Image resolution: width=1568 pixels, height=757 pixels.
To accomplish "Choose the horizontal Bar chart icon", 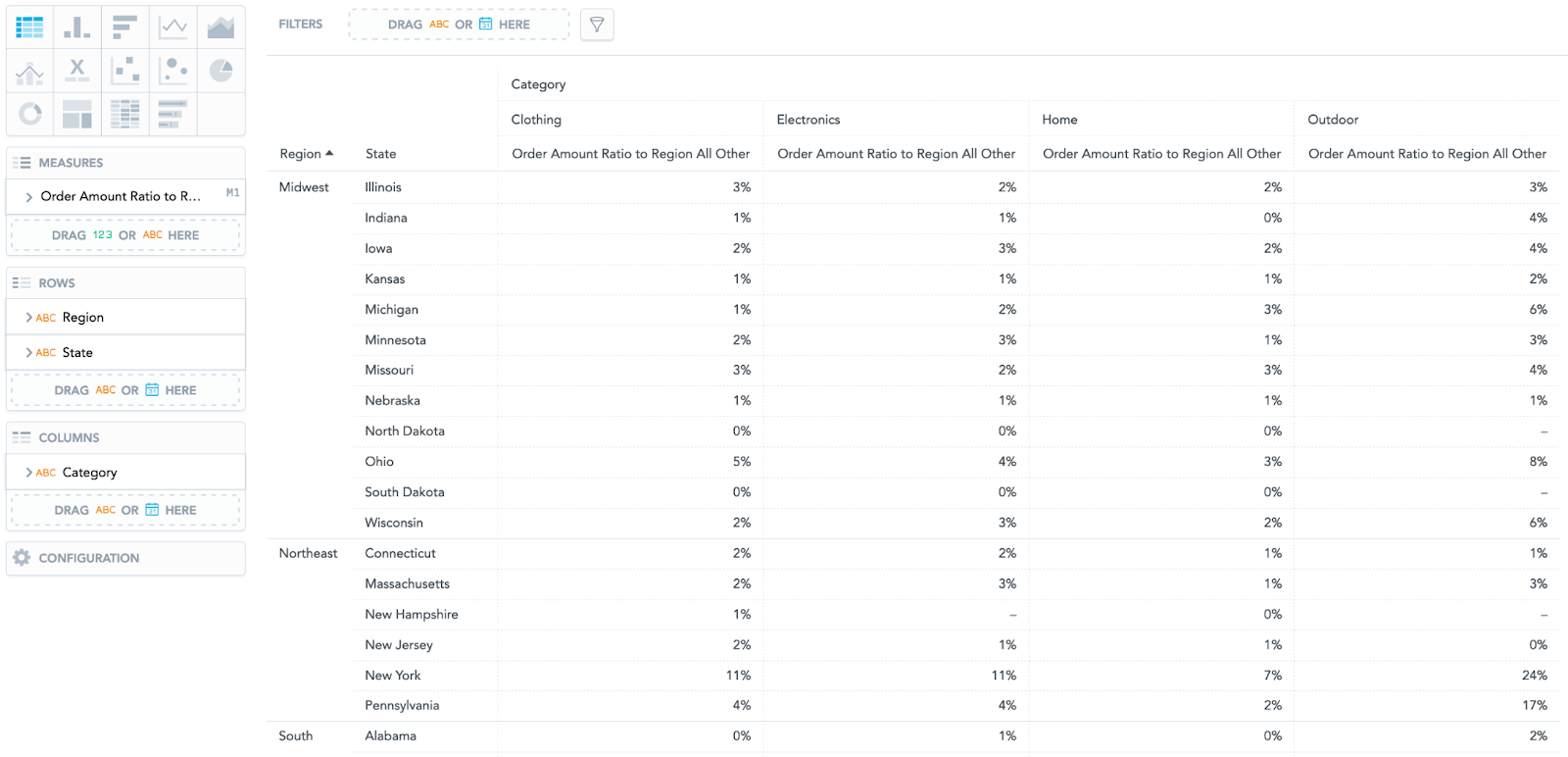I will click(x=124, y=27).
